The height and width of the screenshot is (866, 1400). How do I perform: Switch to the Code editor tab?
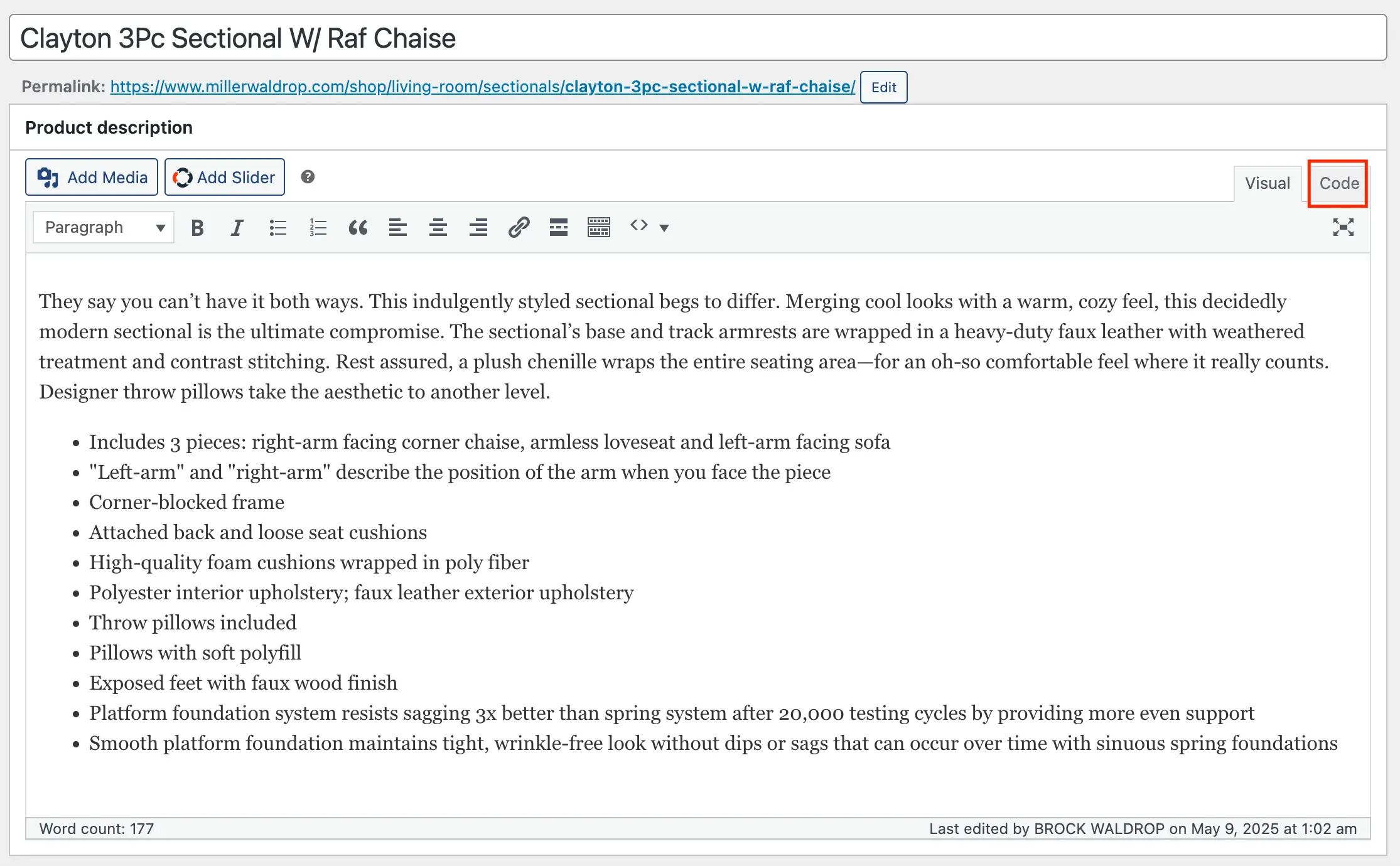coord(1338,183)
